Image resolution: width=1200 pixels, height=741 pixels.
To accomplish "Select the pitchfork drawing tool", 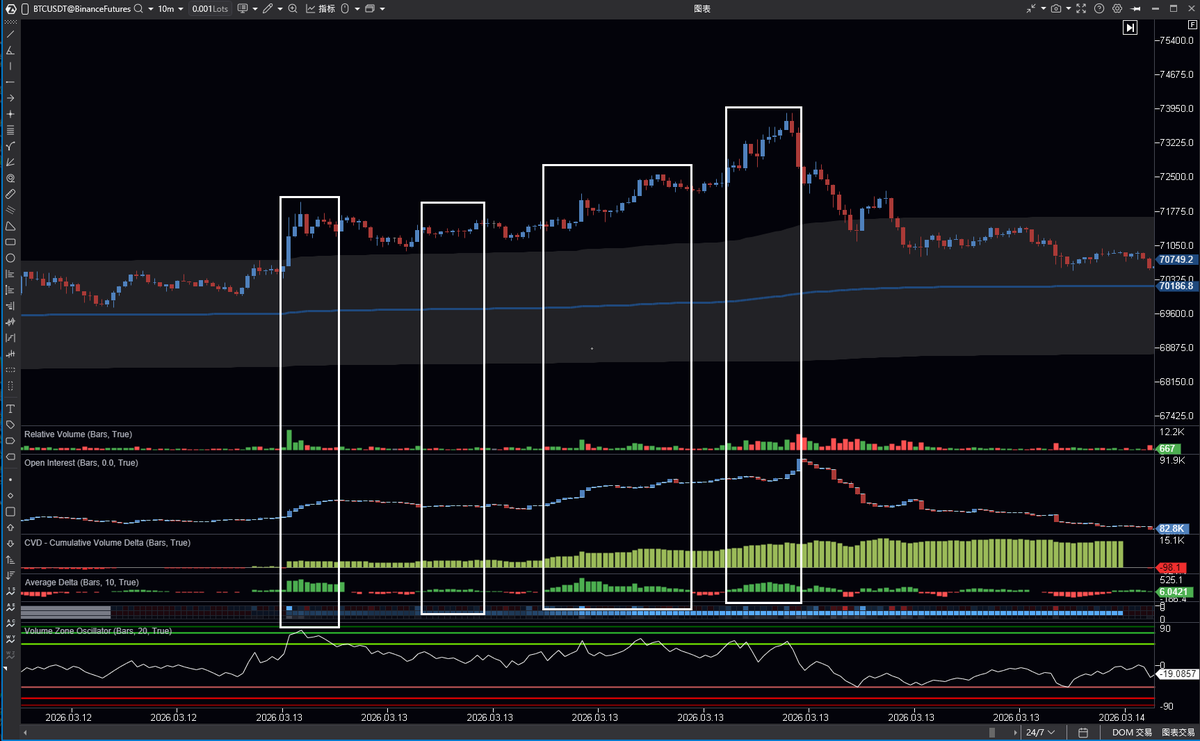I will [10, 146].
